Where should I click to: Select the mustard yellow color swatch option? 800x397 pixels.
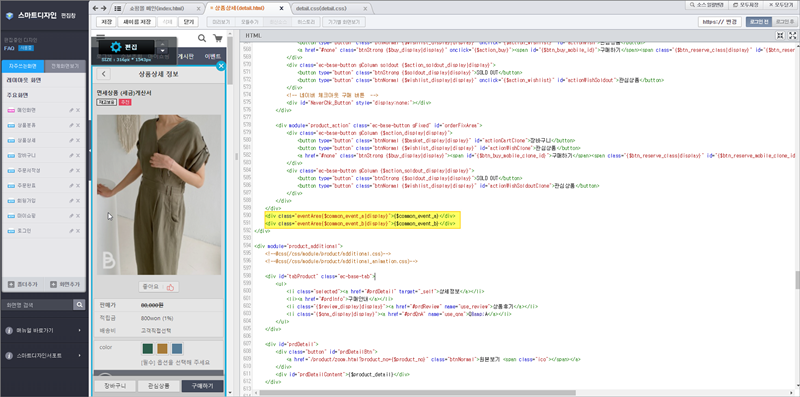[162, 349]
